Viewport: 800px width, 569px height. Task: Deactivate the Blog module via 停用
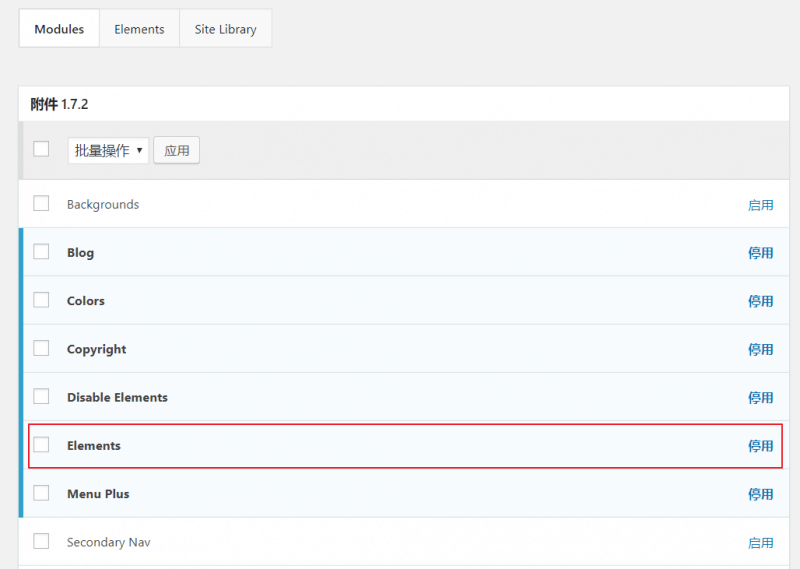click(760, 253)
